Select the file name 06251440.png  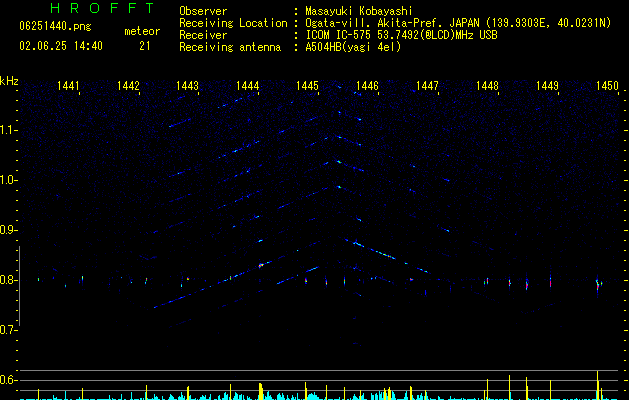pyautogui.click(x=55, y=26)
